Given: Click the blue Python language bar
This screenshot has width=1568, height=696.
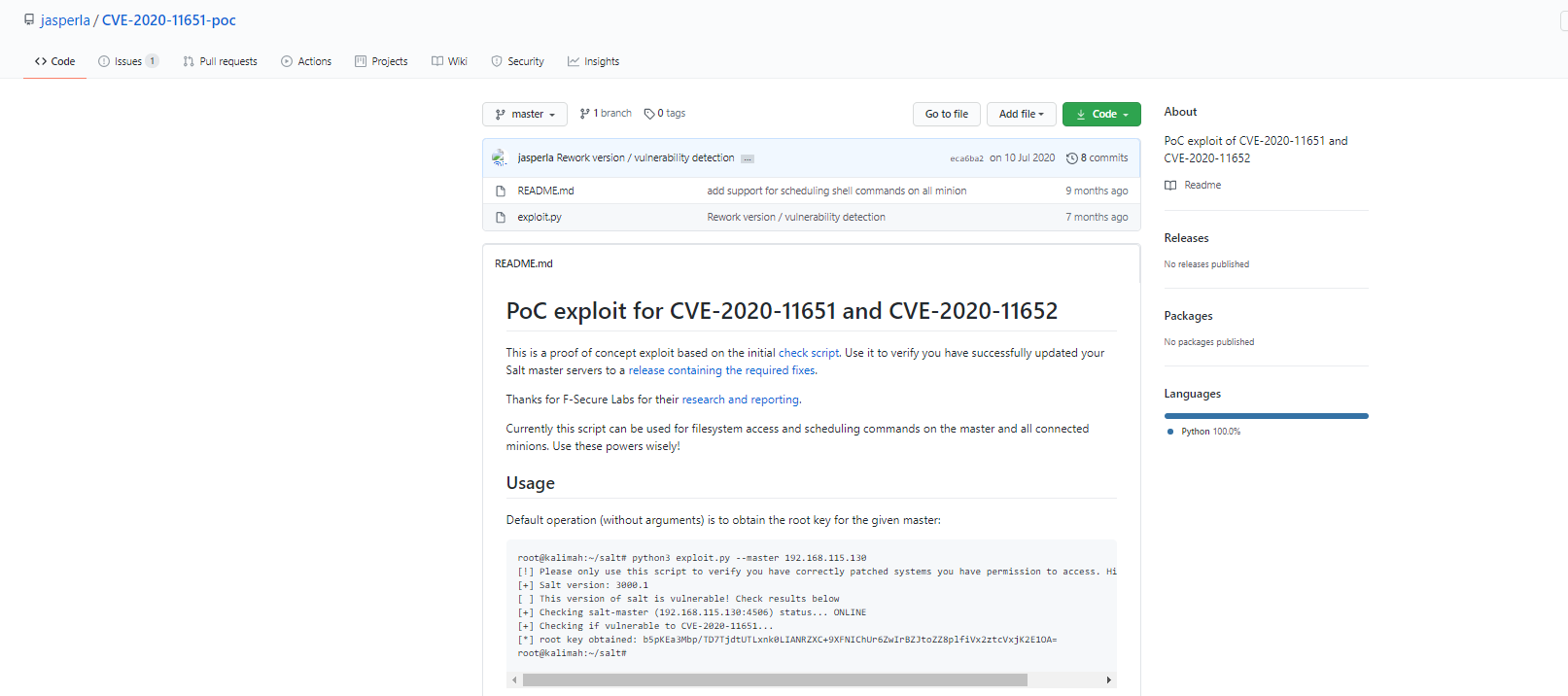Looking at the screenshot, I should [1267, 416].
